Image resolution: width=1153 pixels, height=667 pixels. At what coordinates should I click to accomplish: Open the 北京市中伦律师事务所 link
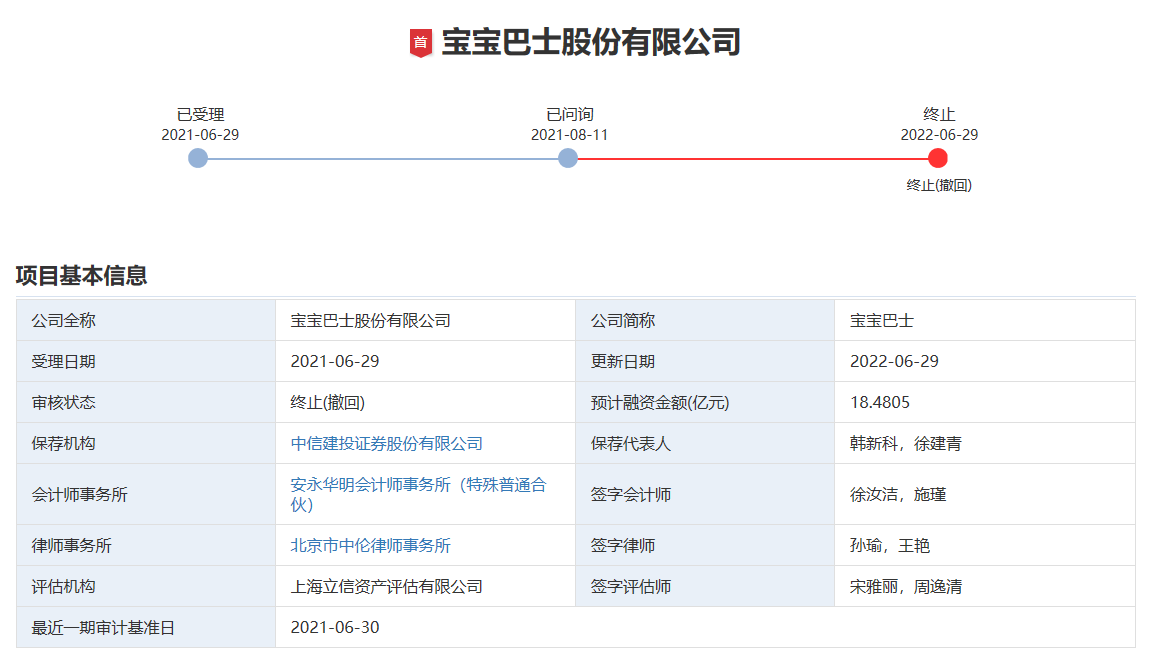pyautogui.click(x=371, y=546)
